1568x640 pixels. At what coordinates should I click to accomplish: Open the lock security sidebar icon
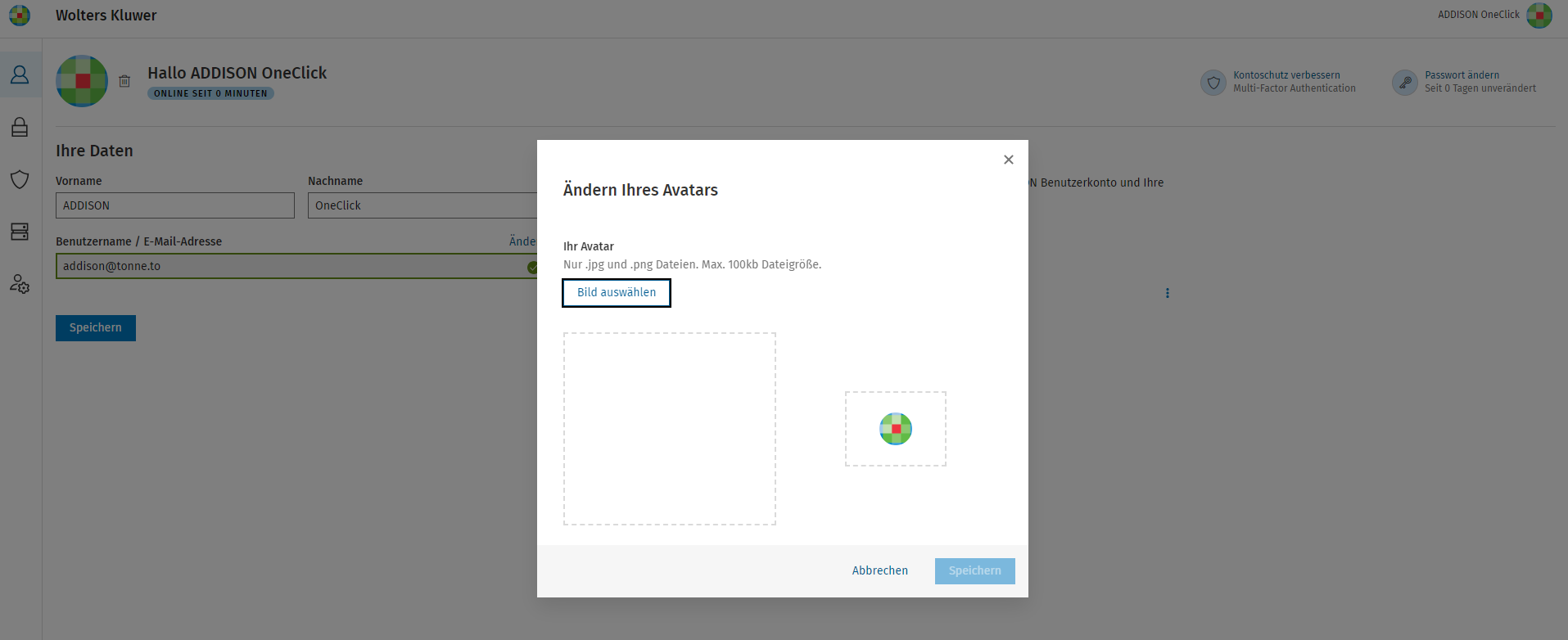click(x=20, y=127)
